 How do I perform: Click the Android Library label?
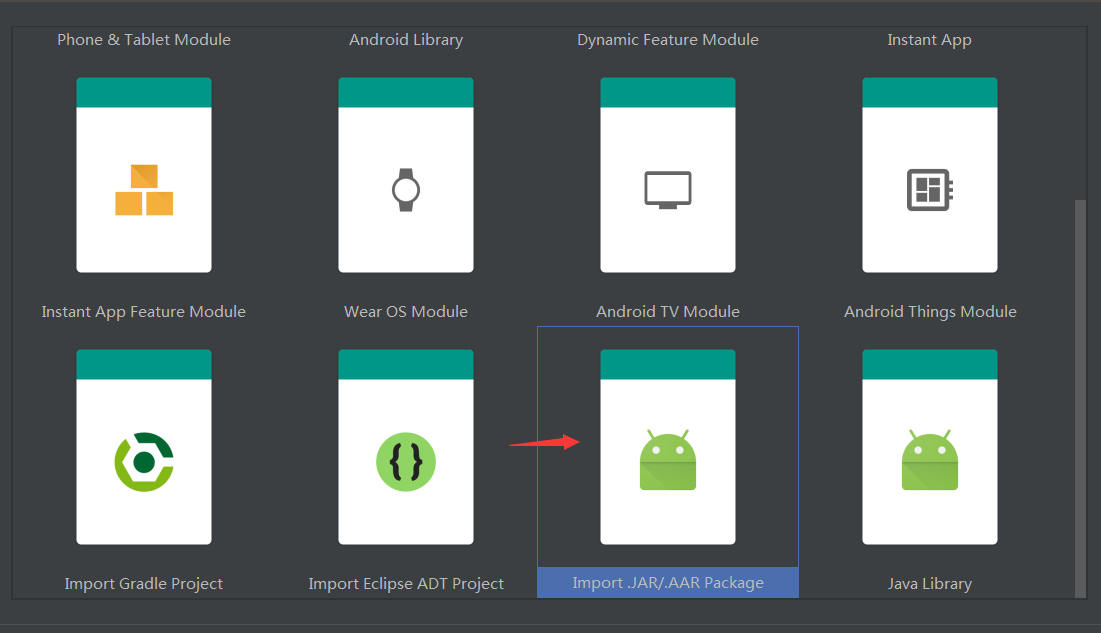[x=406, y=40]
